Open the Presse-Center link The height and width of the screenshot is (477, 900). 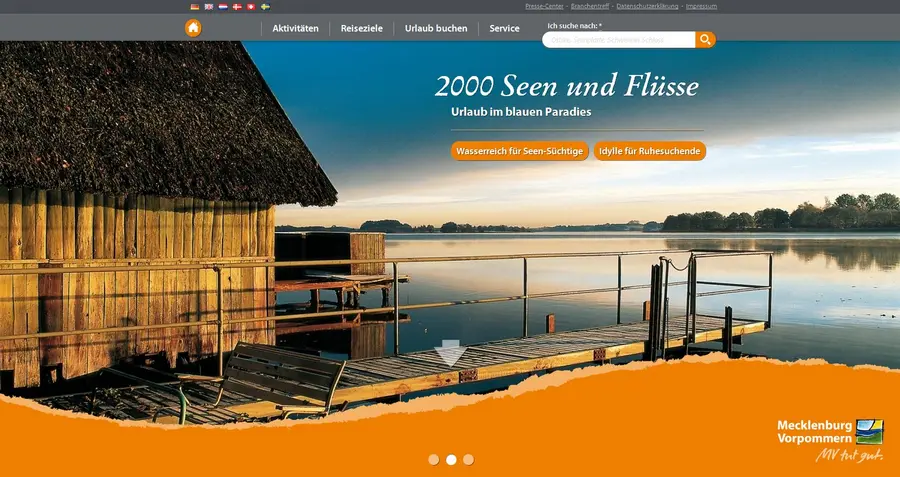544,6
